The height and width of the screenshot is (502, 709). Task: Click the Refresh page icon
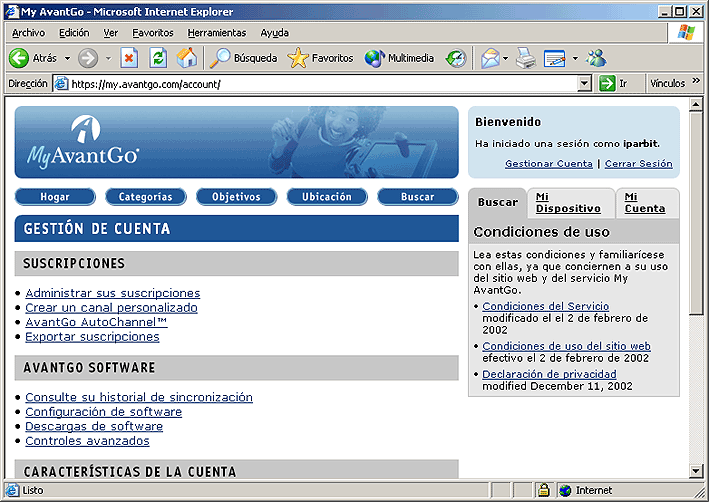point(157,58)
